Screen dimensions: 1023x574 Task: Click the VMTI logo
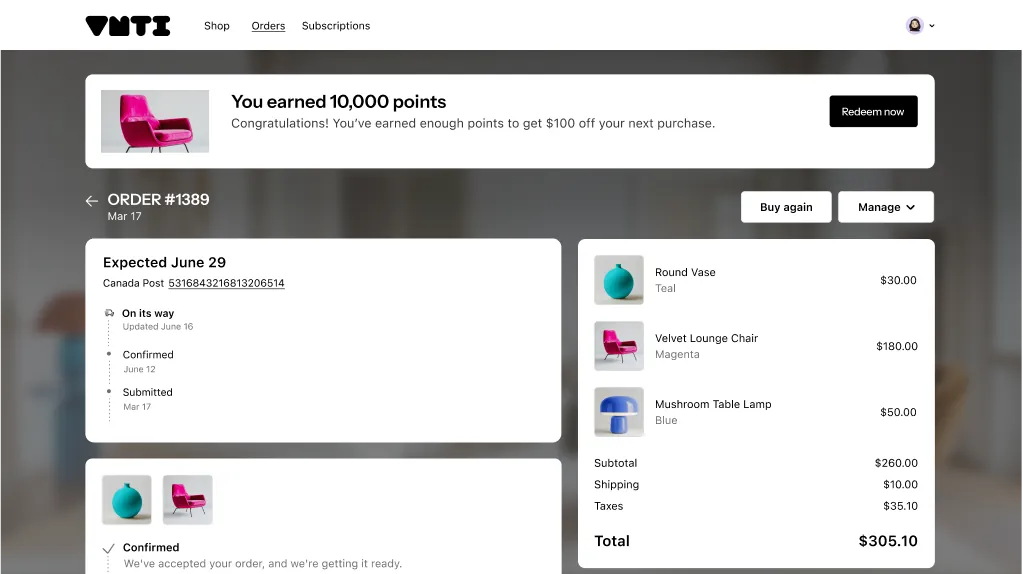(128, 26)
